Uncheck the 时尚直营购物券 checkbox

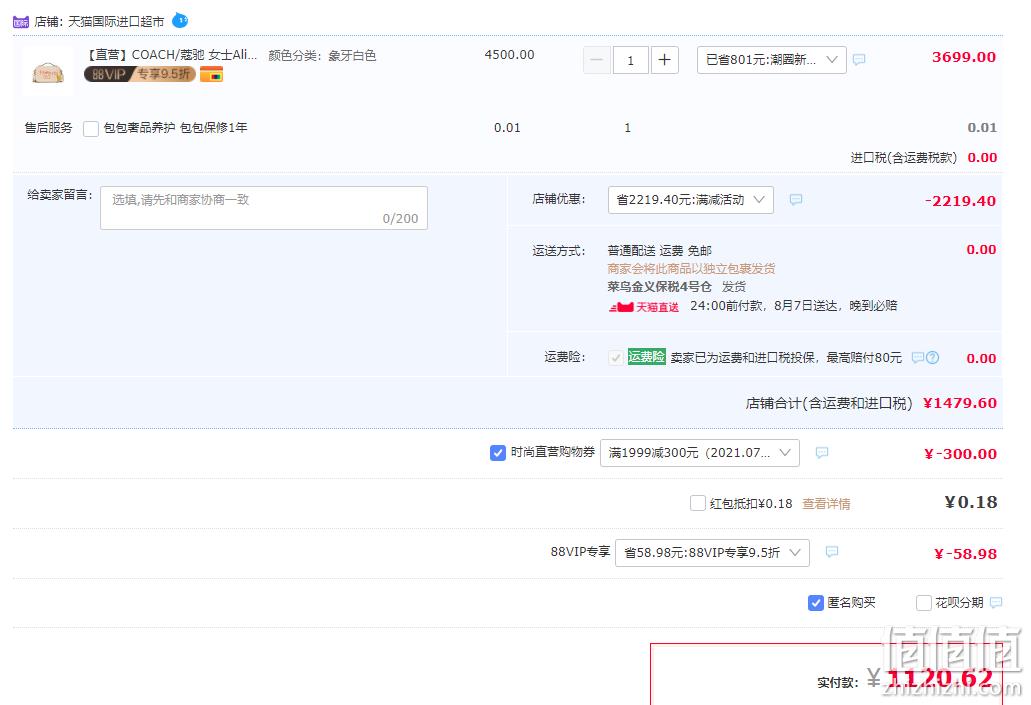pos(498,452)
